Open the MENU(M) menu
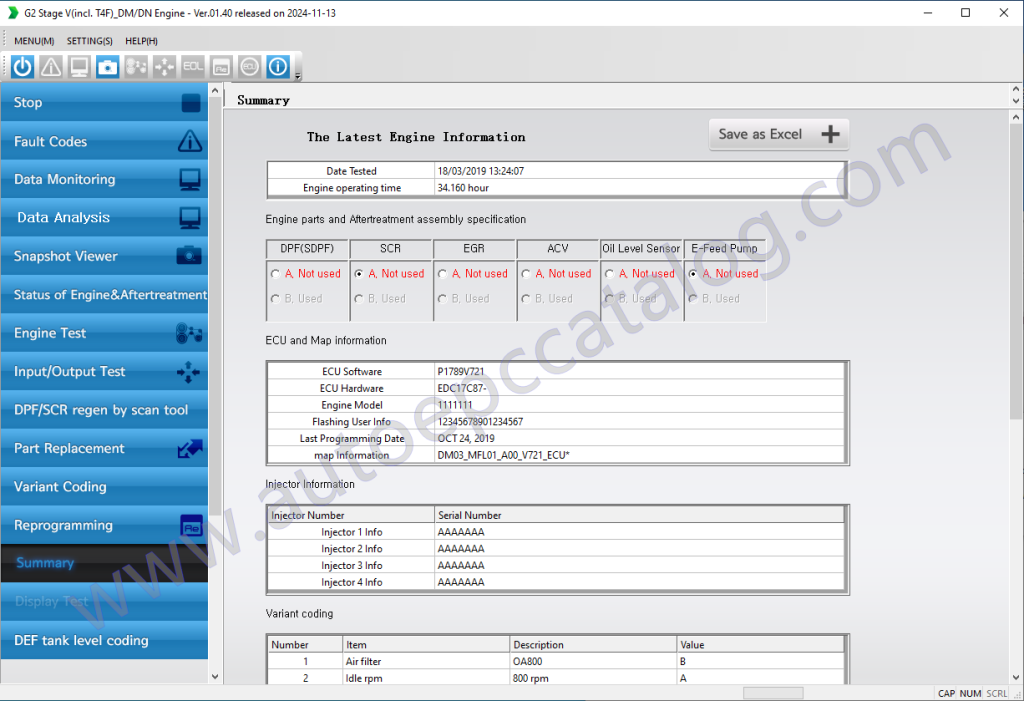 (x=32, y=41)
